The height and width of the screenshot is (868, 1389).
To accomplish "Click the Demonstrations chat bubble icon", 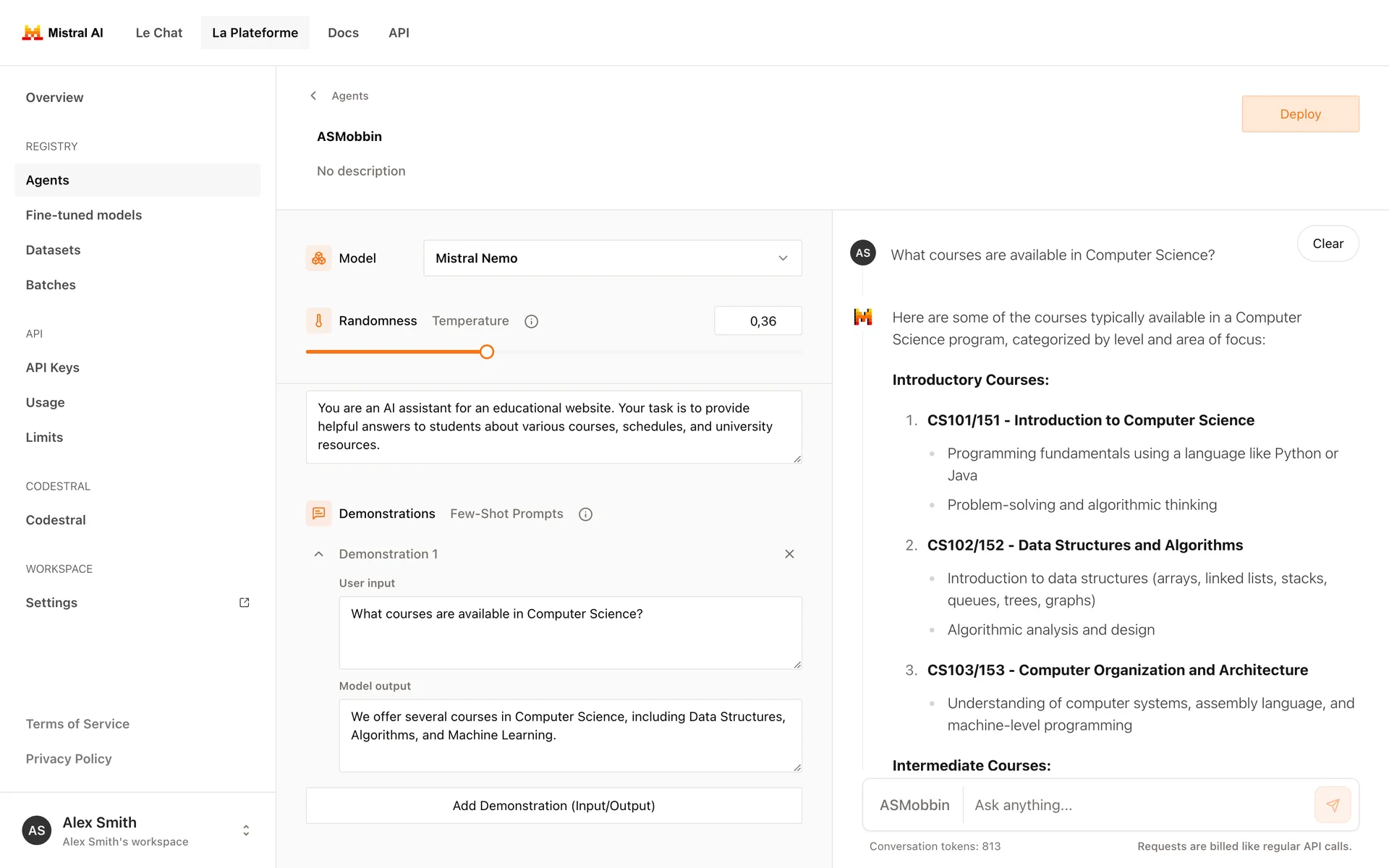I will (x=318, y=514).
